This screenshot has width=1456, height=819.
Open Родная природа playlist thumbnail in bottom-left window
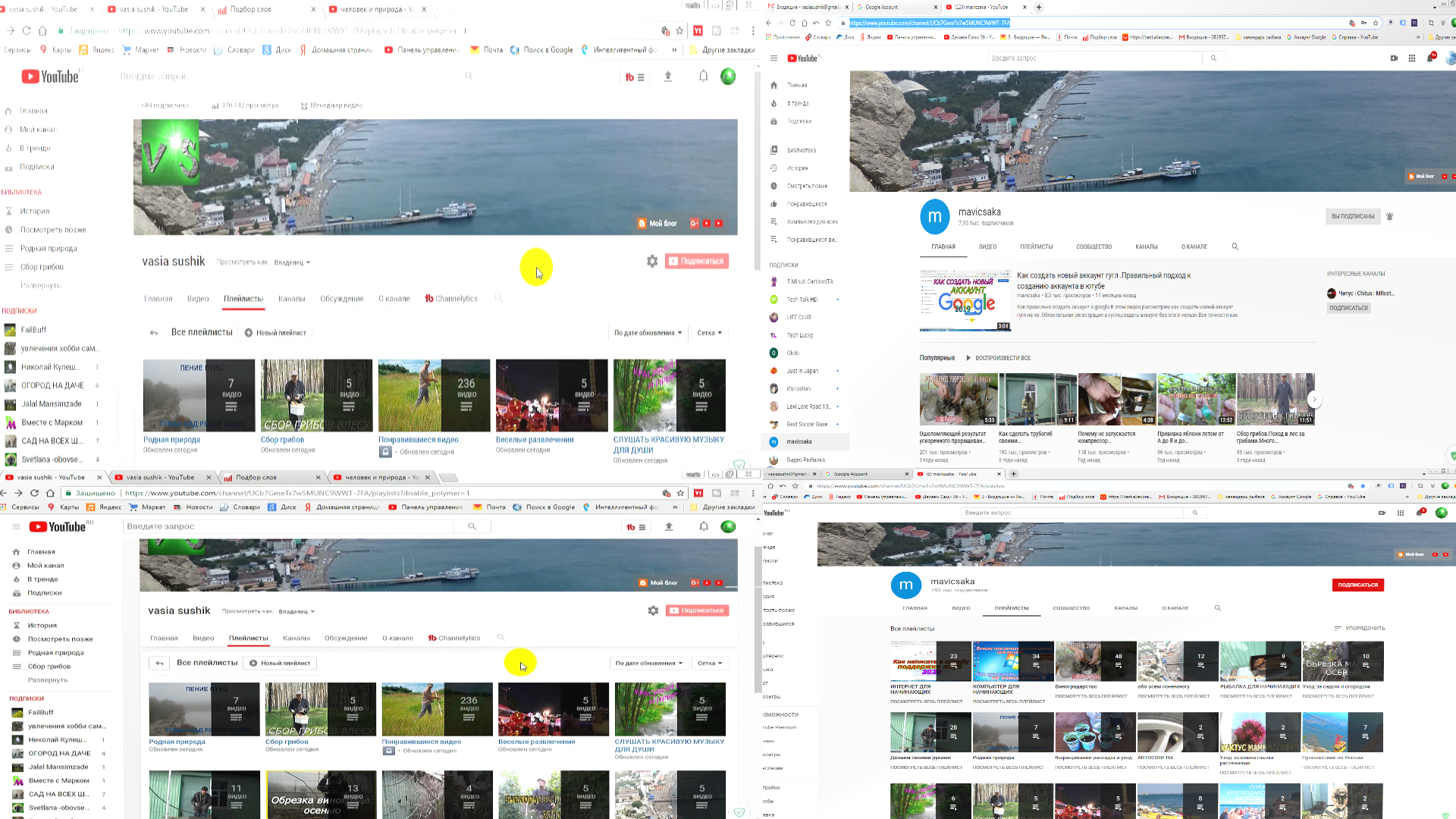pyautogui.click(x=204, y=710)
